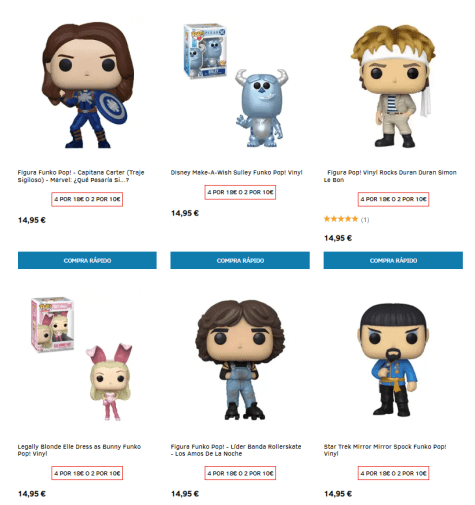This screenshot has width=475, height=505.
Task: Open the Capitana Carter product title link
Action: [x=81, y=176]
